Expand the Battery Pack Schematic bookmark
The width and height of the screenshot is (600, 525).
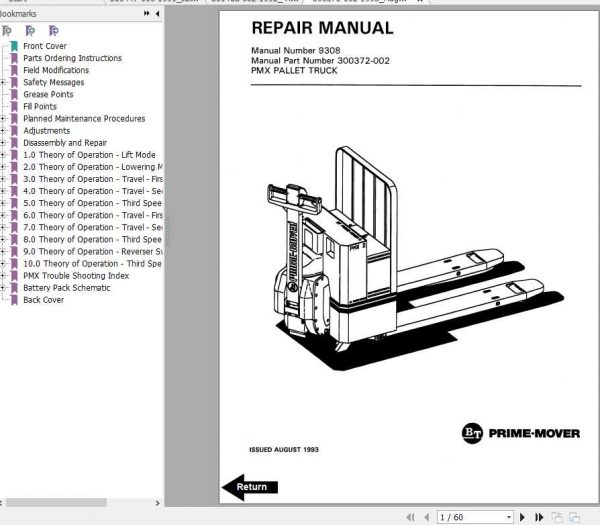click(x=2, y=288)
